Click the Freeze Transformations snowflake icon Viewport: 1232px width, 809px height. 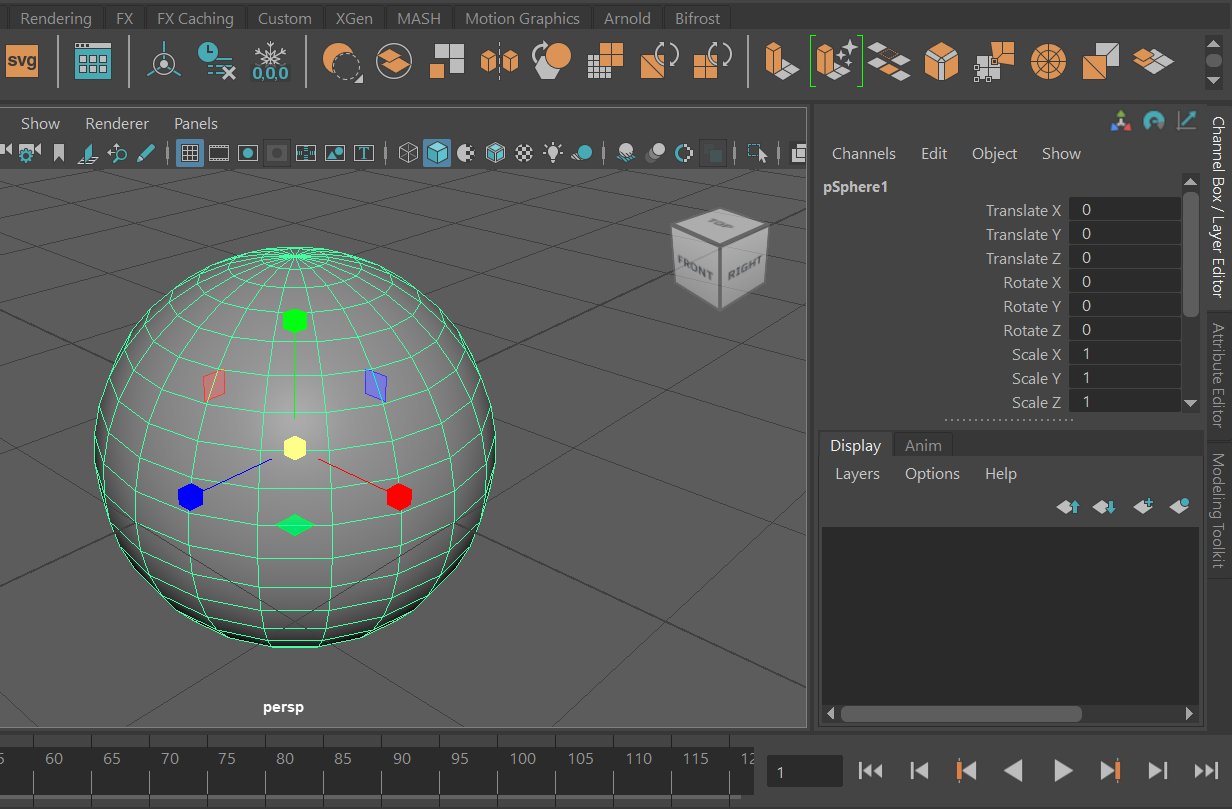(270, 61)
